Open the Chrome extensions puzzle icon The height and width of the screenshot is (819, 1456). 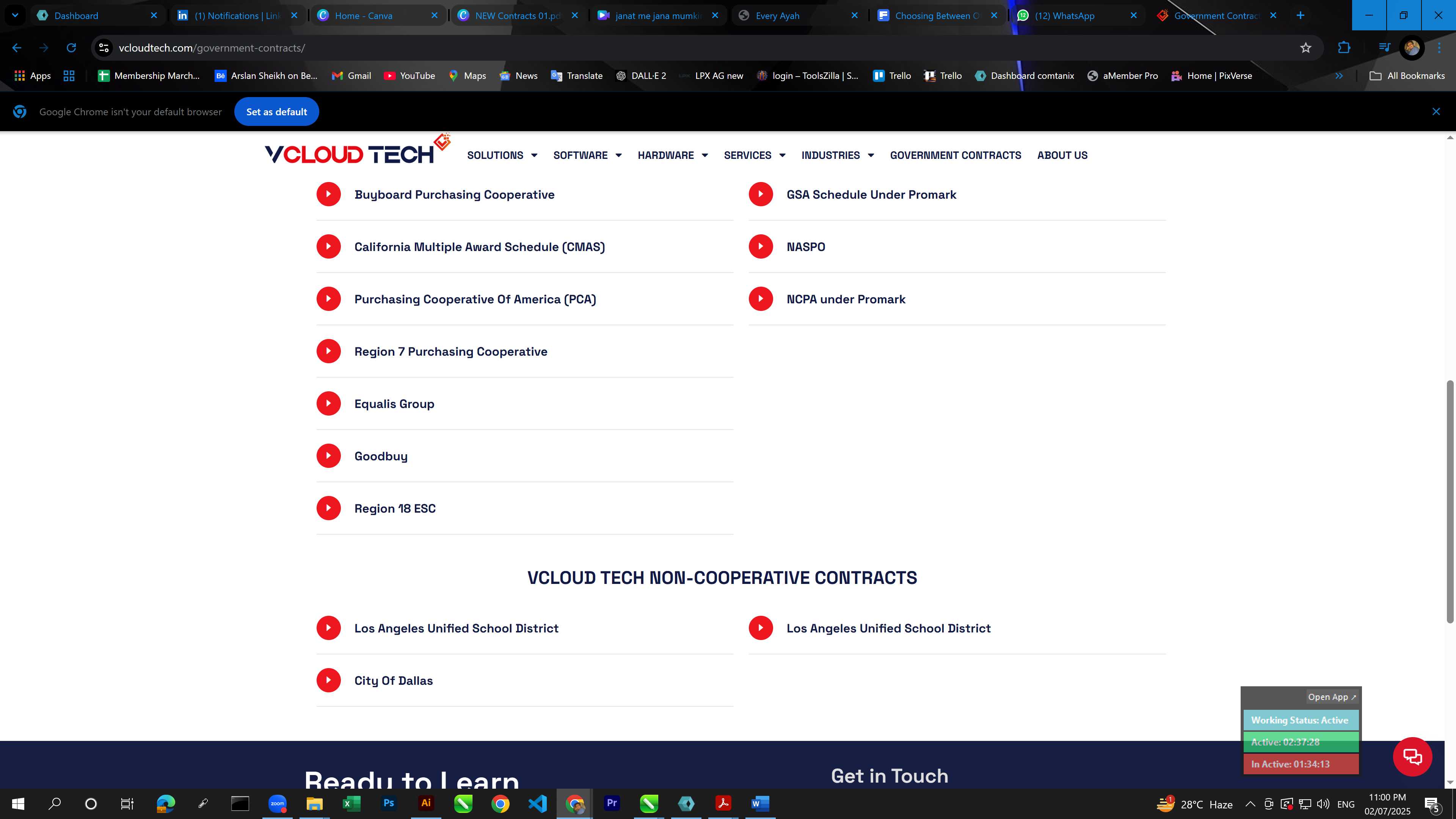click(1344, 48)
